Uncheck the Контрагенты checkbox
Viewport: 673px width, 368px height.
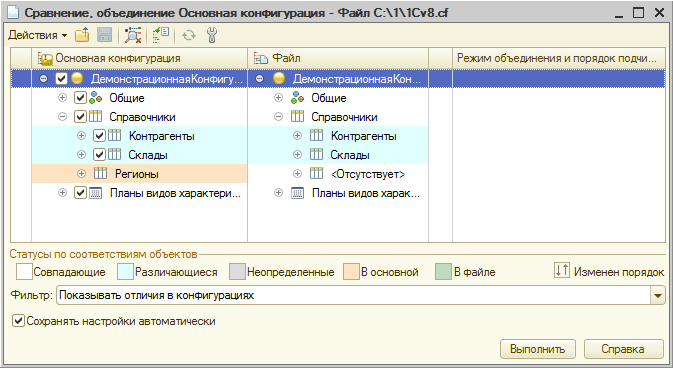coord(99,136)
